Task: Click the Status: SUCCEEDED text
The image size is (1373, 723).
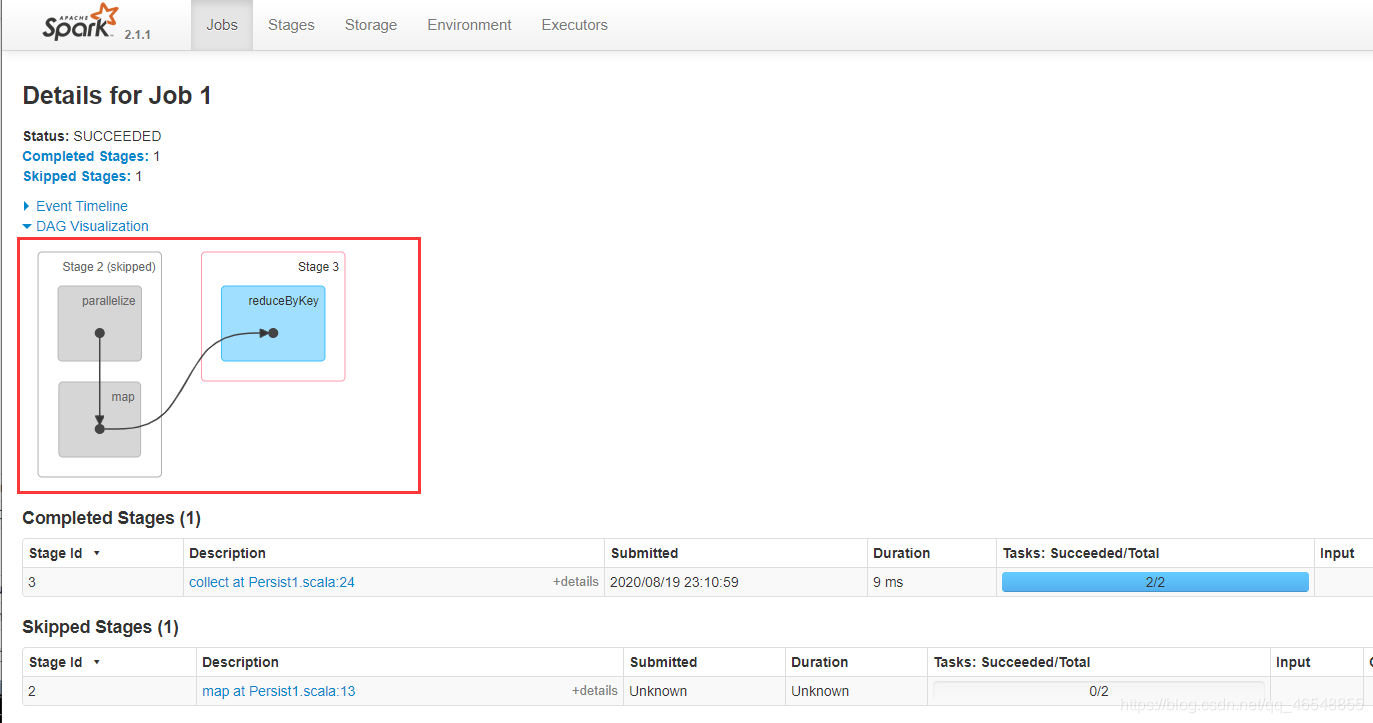Action: coord(92,136)
